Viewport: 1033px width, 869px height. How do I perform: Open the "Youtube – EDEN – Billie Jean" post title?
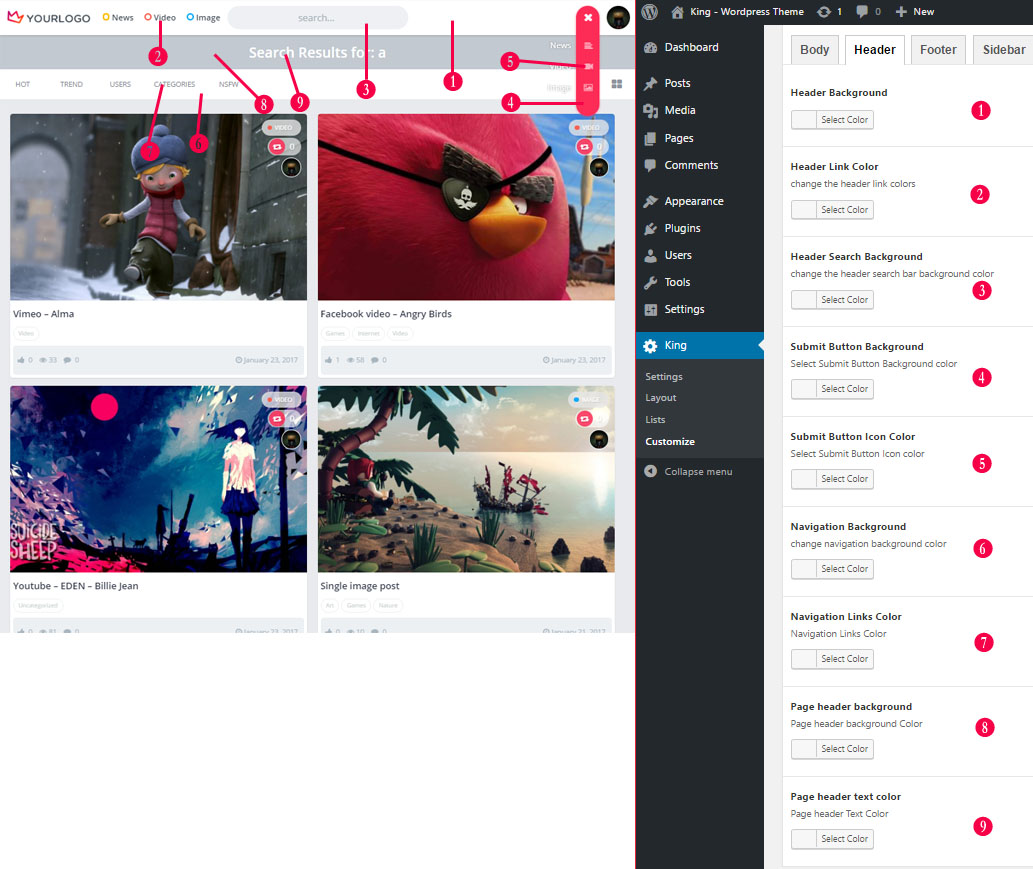pyautogui.click(x=76, y=586)
